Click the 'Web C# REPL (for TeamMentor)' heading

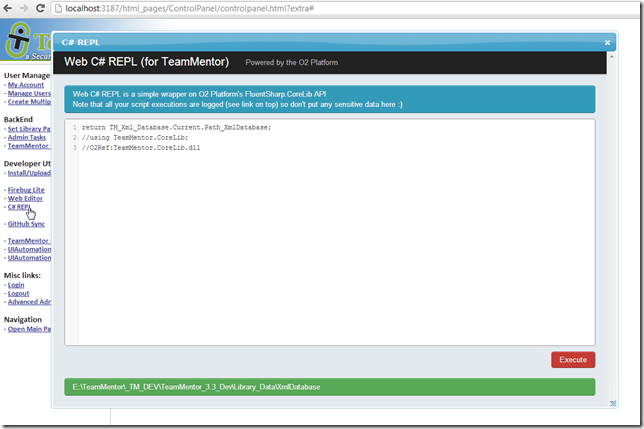[x=147, y=62]
